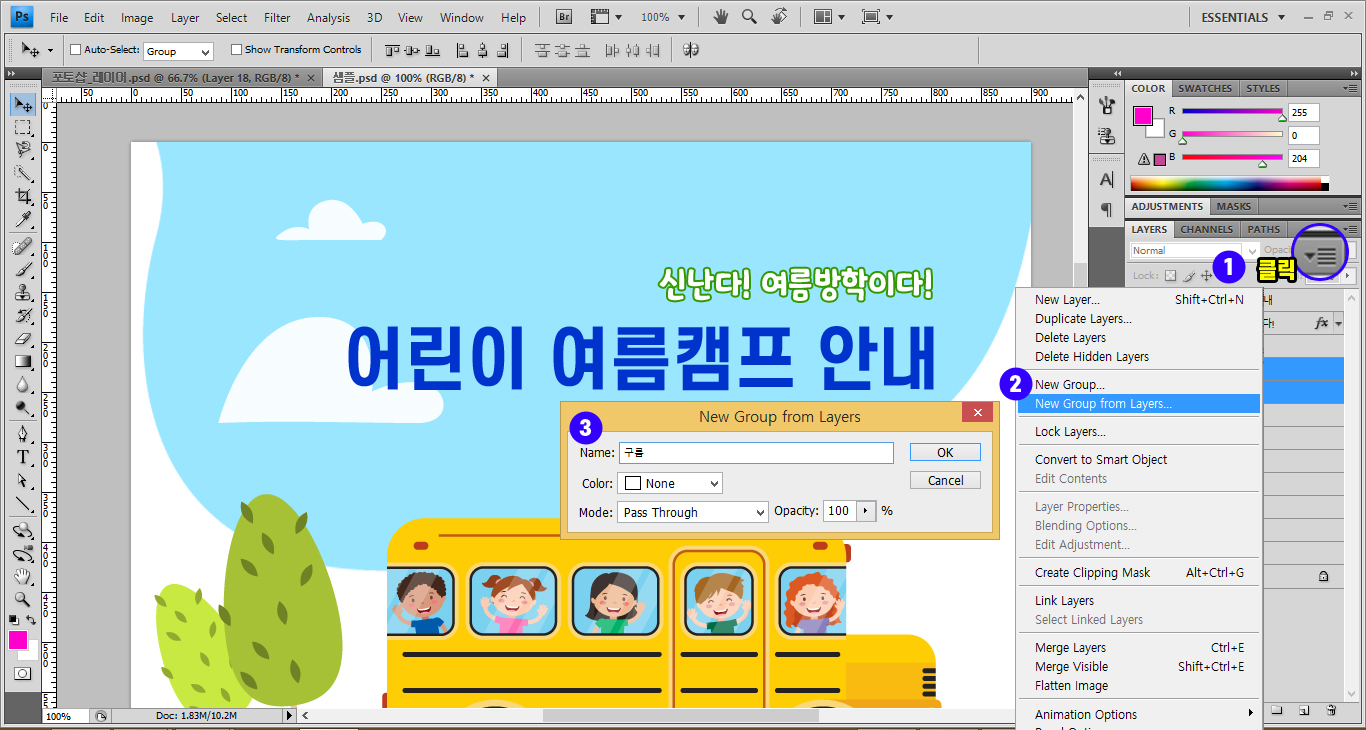Open the Opacity arrow in New Group dialog
Viewport: 1366px width, 730px height.
click(x=866, y=511)
